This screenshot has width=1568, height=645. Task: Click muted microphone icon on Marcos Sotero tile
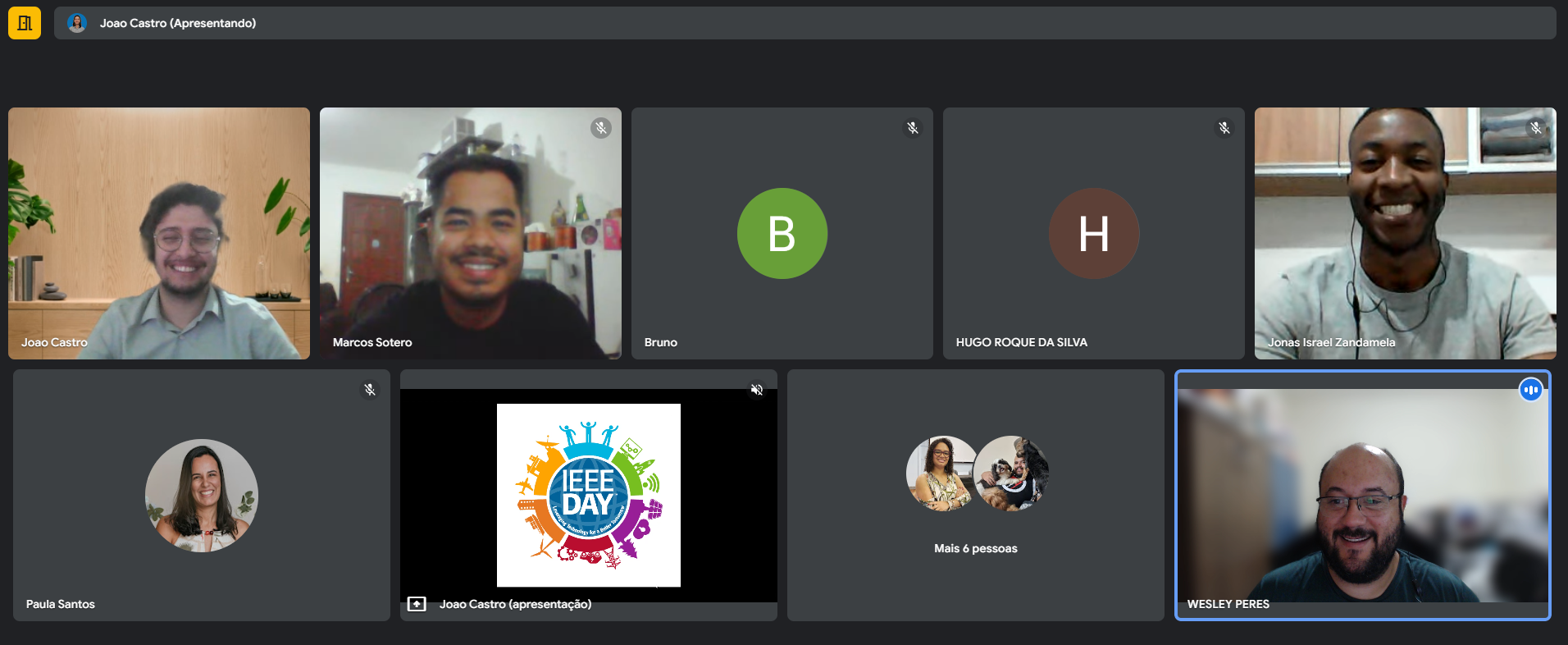click(601, 127)
